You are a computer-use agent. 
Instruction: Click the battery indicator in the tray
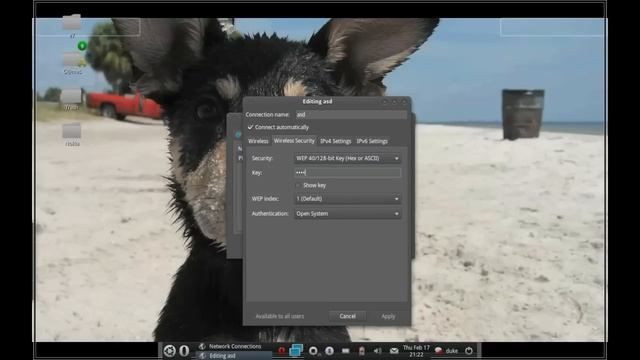pyautogui.click(x=361, y=351)
